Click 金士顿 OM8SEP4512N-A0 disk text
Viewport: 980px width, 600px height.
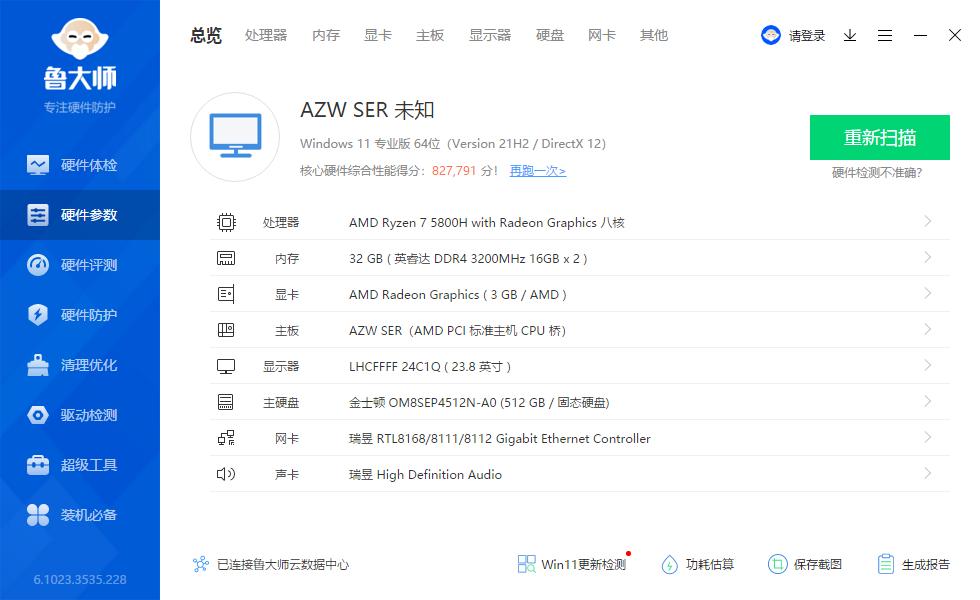[479, 402]
